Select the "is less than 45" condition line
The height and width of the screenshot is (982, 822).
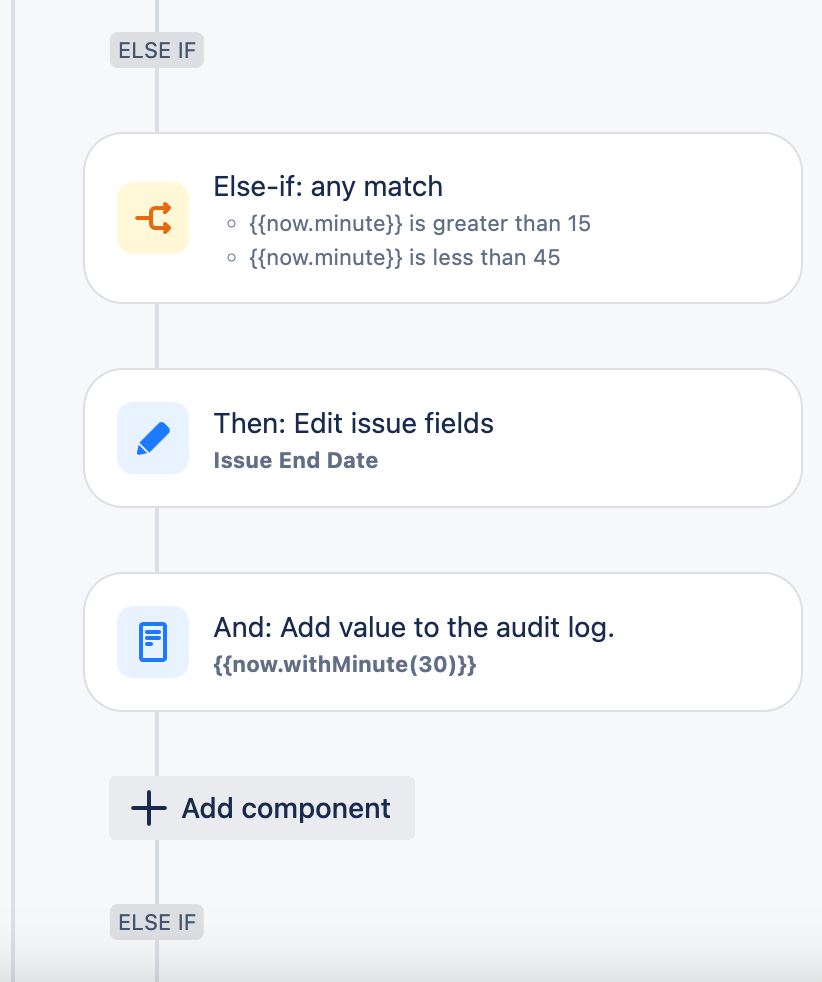click(x=404, y=257)
